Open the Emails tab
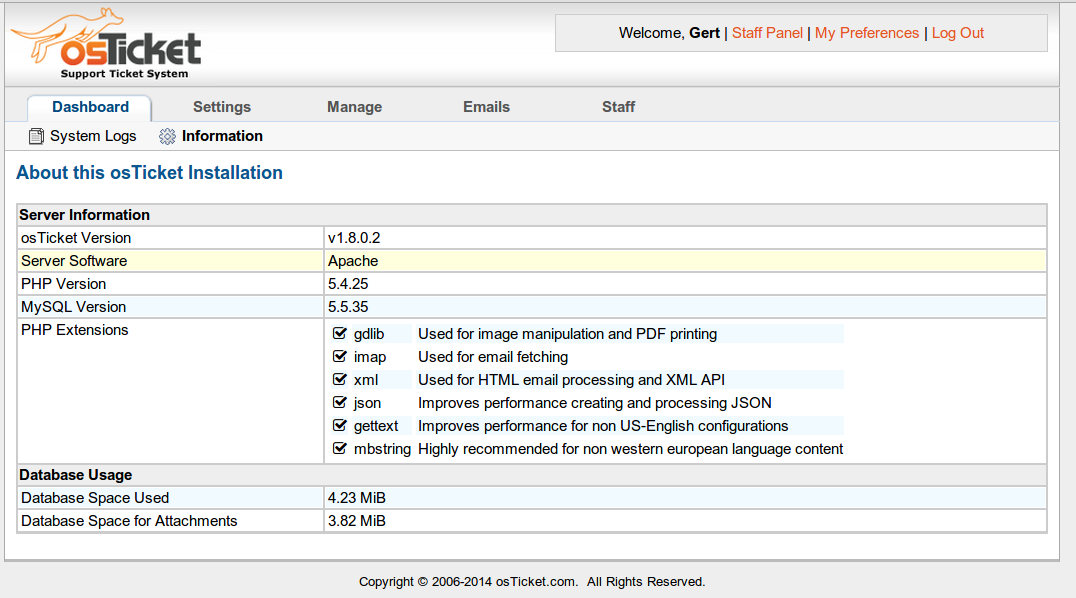1076x598 pixels. pyautogui.click(x=486, y=107)
